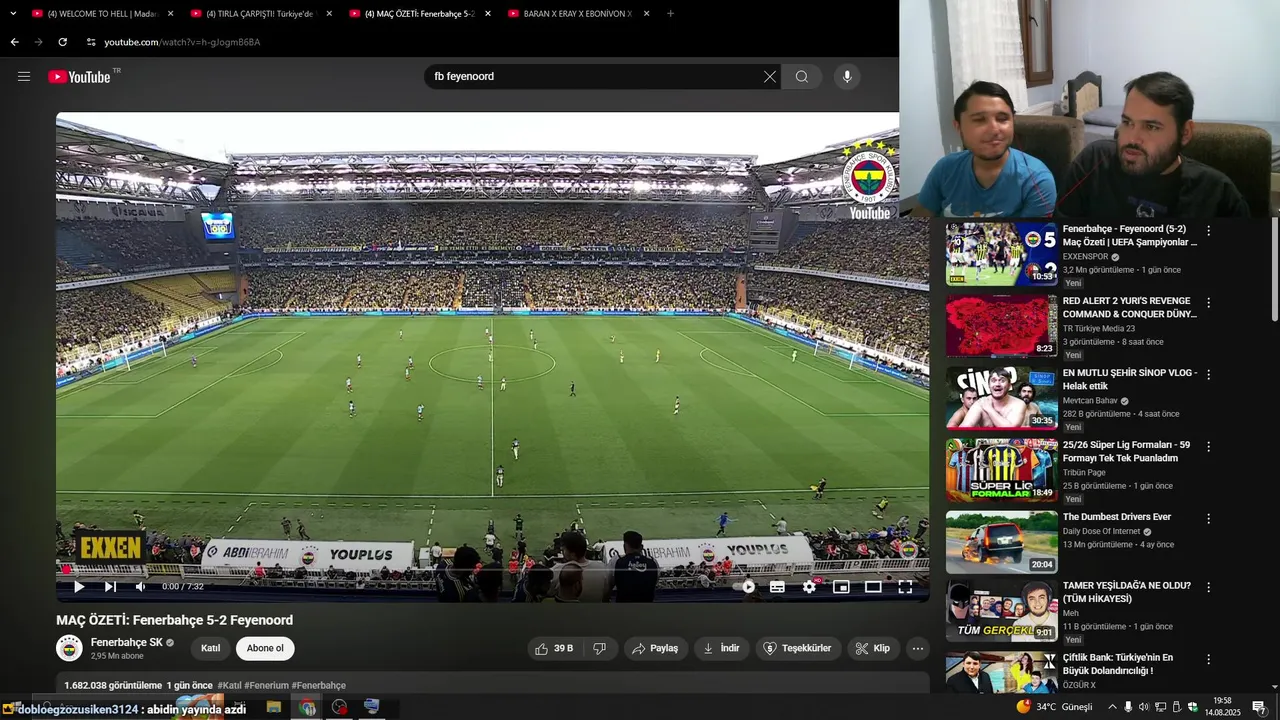Open options menu for SİNOP VLOG video

click(x=1208, y=375)
